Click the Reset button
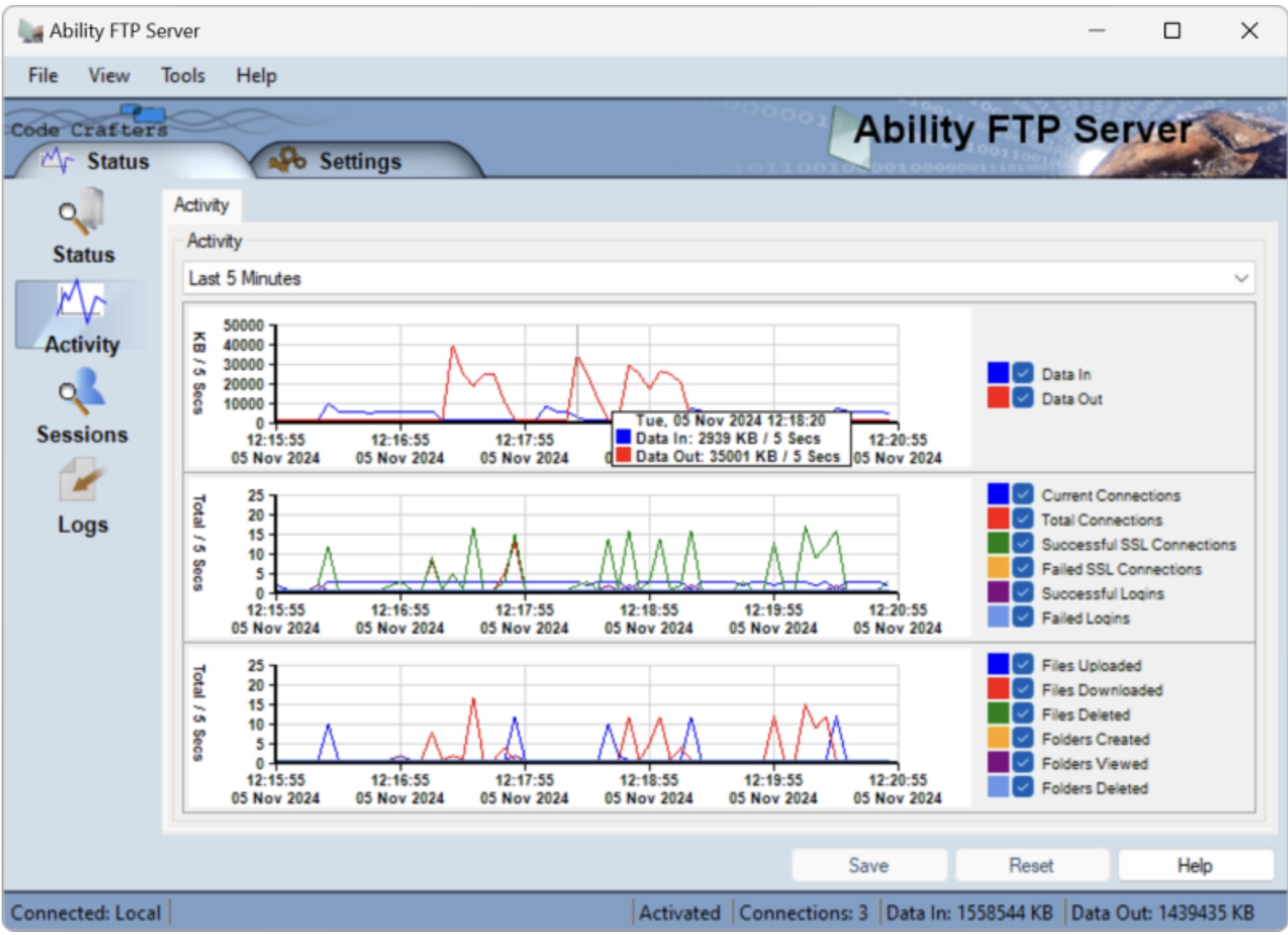Screen dimensions: 1288x935 pyautogui.click(x=1031, y=866)
